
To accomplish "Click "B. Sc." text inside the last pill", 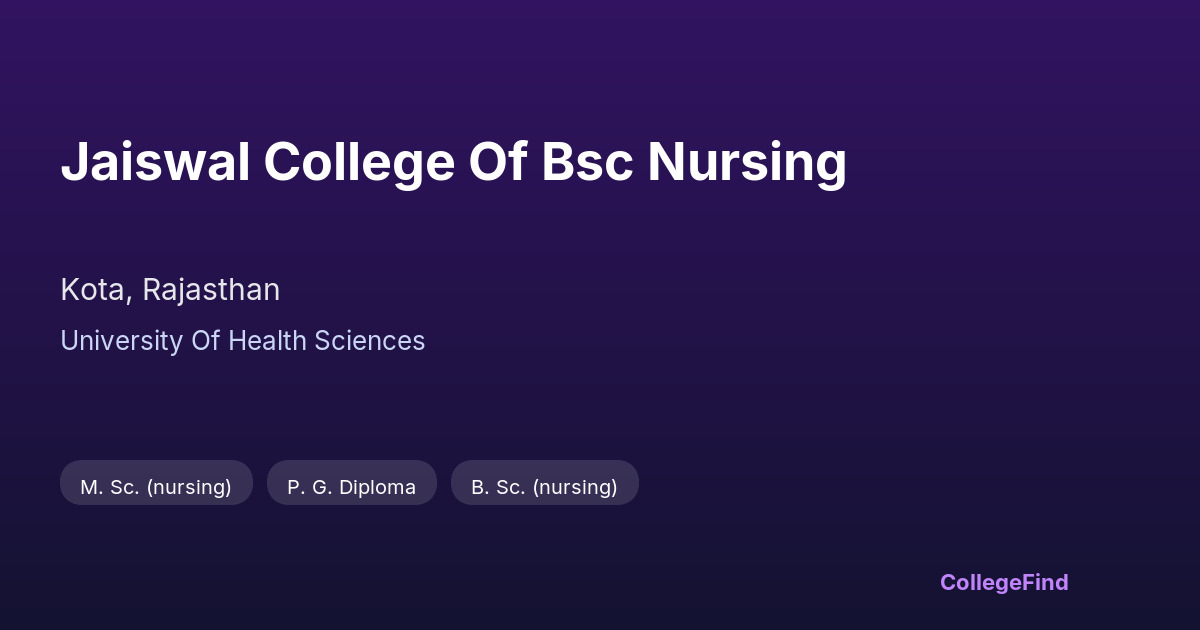I will point(497,487).
